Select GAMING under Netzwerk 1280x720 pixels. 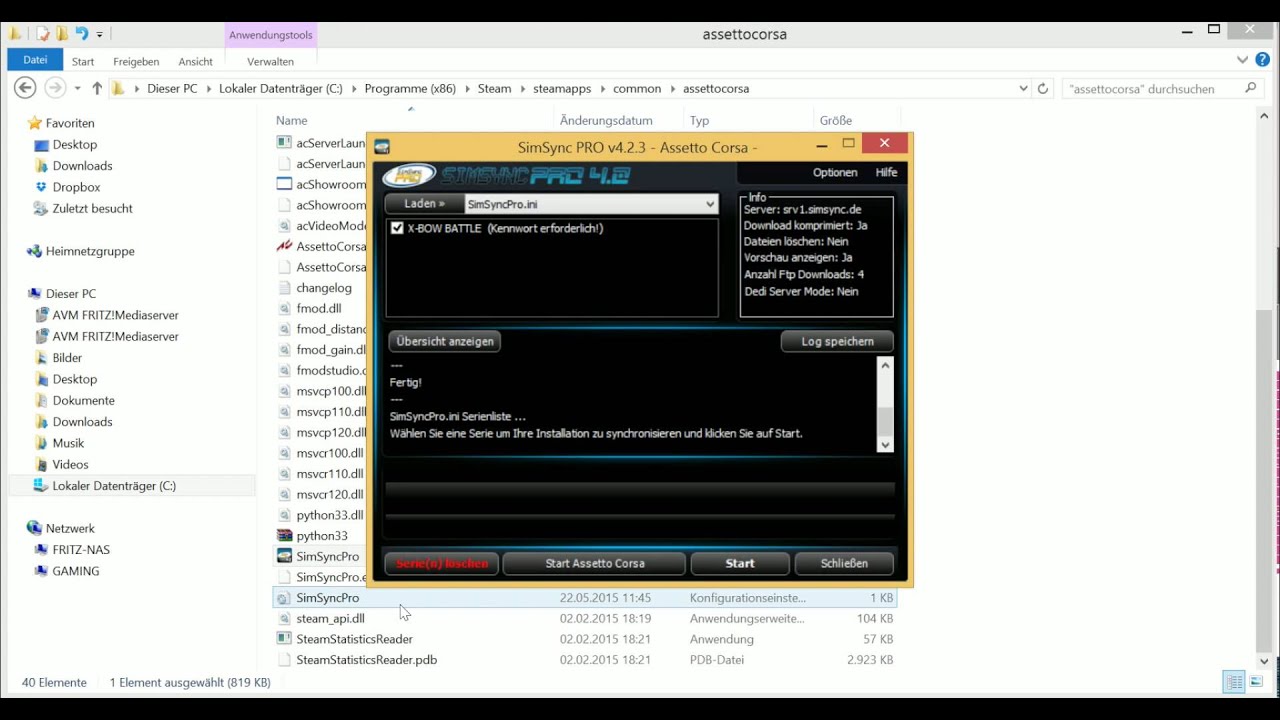click(x=76, y=571)
